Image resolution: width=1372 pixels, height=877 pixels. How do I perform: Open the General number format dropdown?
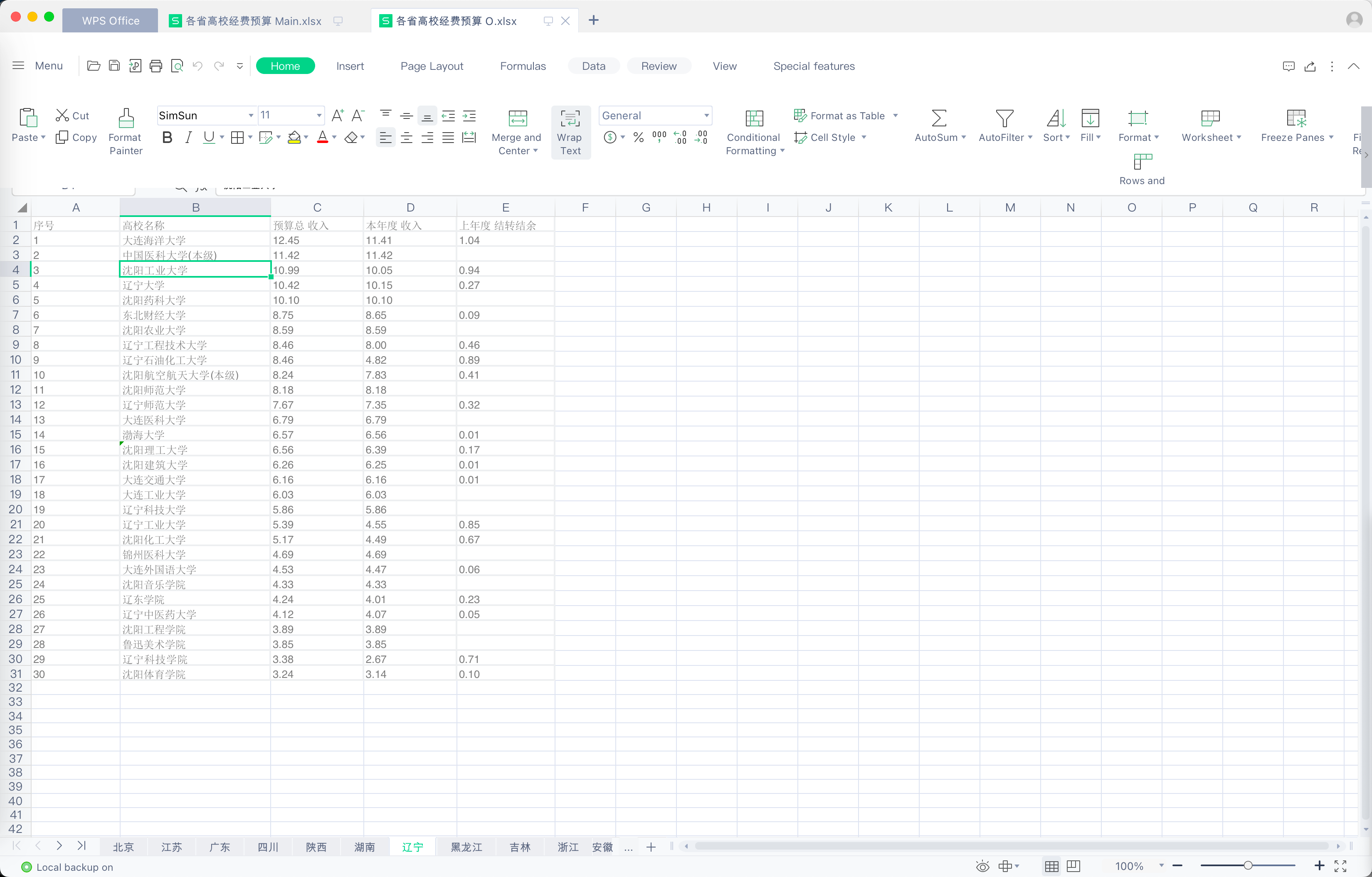coord(706,116)
